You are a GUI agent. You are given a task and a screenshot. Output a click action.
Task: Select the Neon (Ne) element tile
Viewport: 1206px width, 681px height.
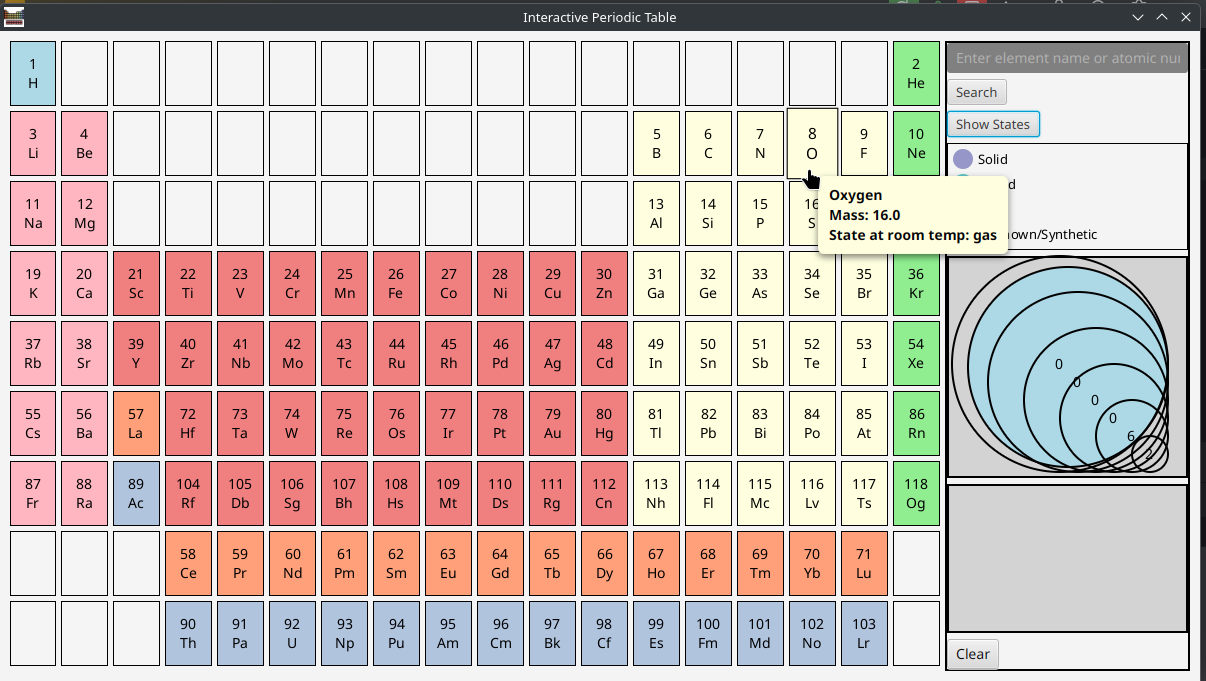(916, 143)
